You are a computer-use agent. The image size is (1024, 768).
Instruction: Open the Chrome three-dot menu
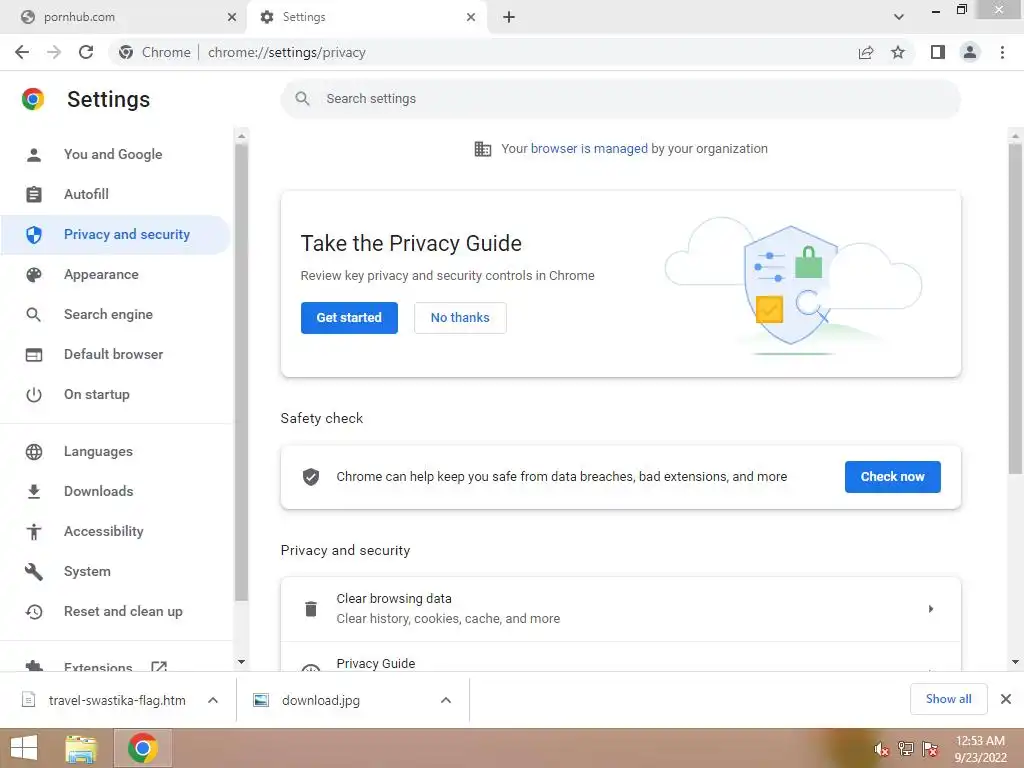(1002, 52)
